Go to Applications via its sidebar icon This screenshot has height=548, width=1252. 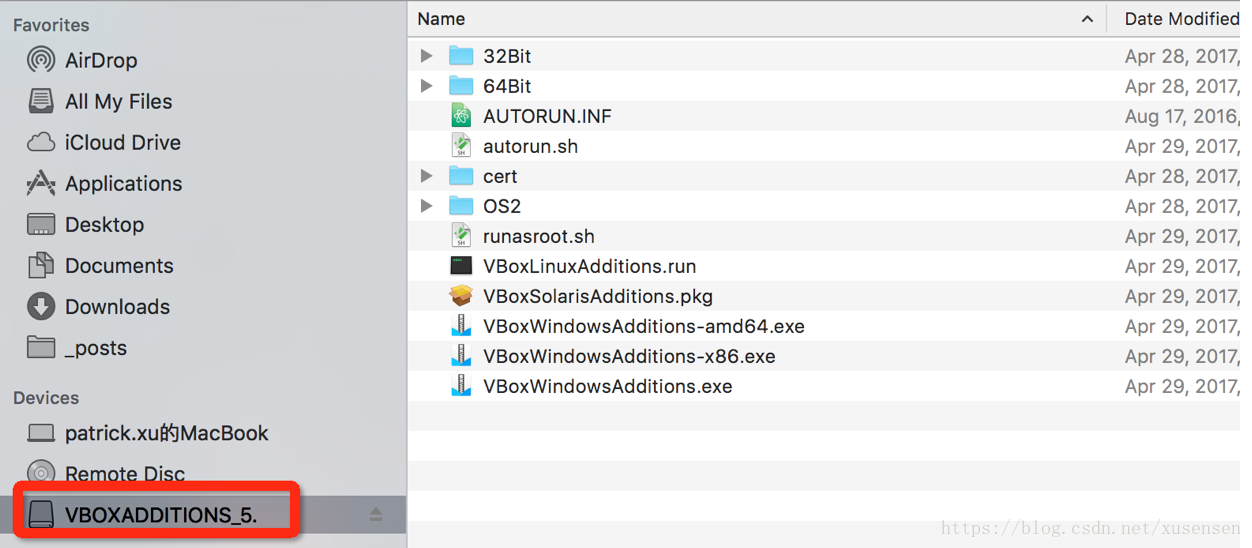pyautogui.click(x=41, y=183)
